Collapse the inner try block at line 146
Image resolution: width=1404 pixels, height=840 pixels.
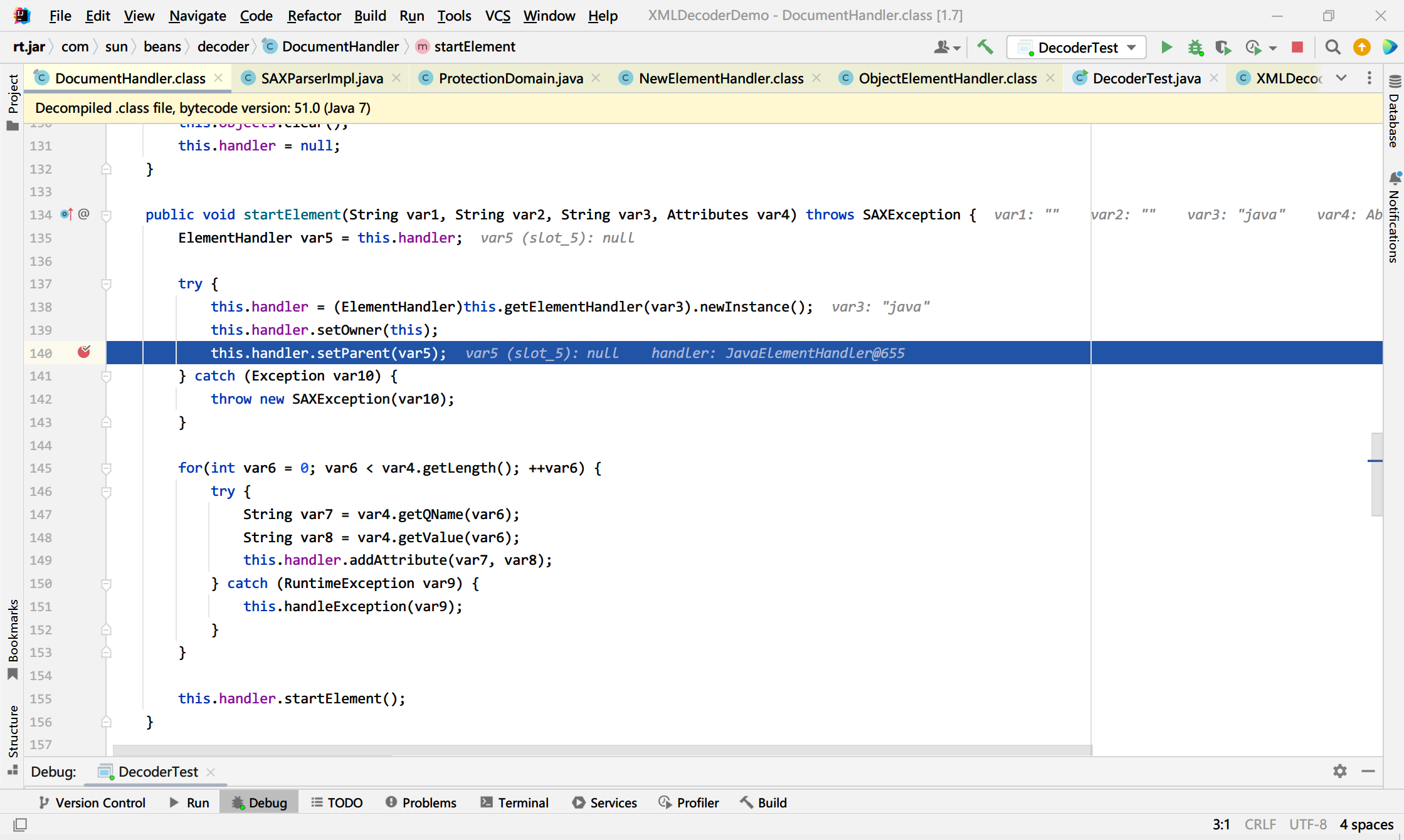[107, 491]
